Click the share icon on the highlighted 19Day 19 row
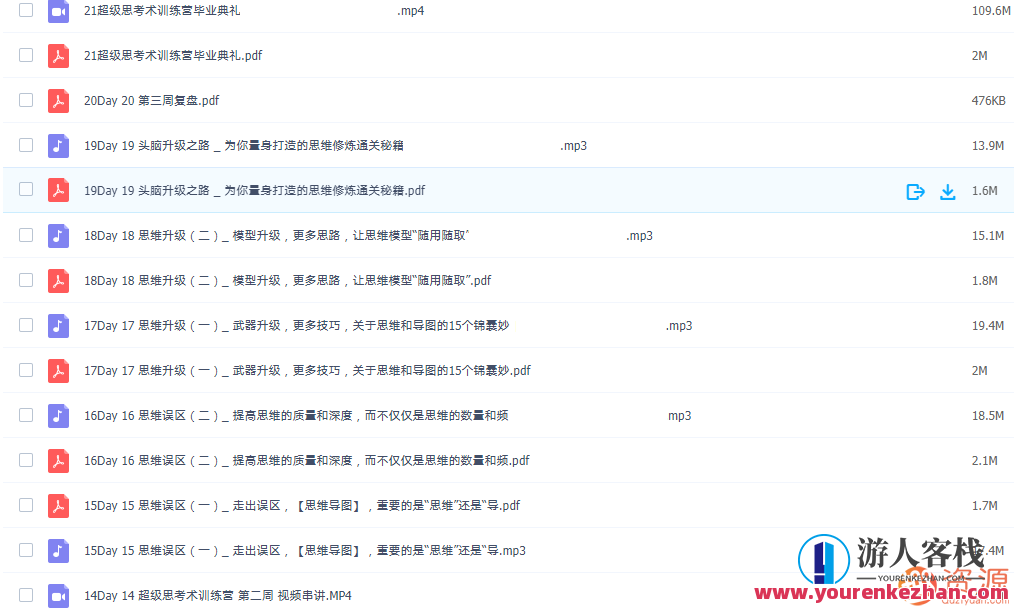1014x609 pixels. tap(915, 190)
